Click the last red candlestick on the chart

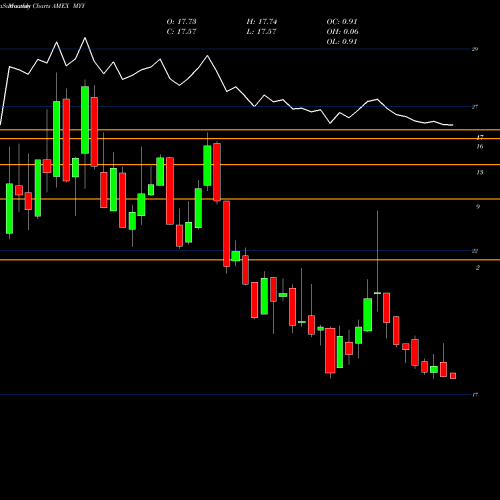(x=453, y=376)
